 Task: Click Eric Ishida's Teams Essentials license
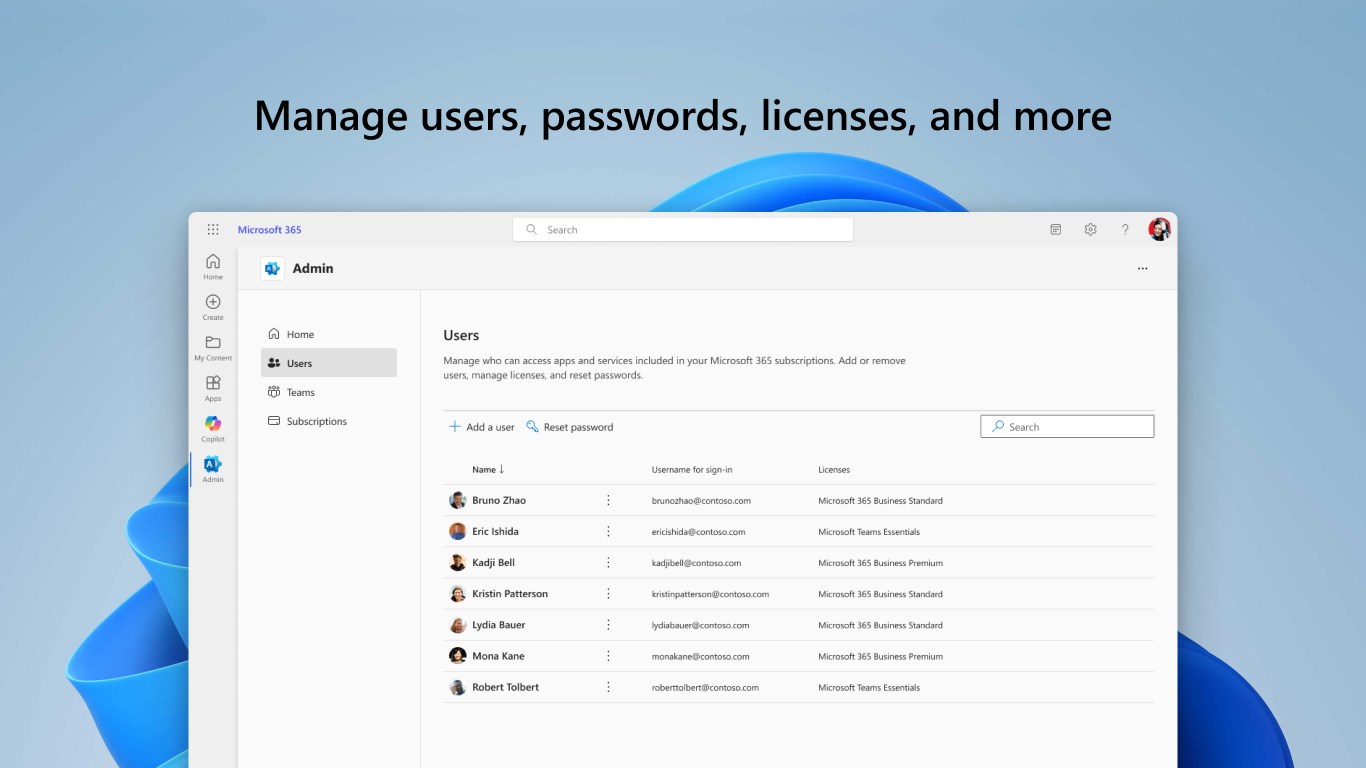[x=869, y=532]
